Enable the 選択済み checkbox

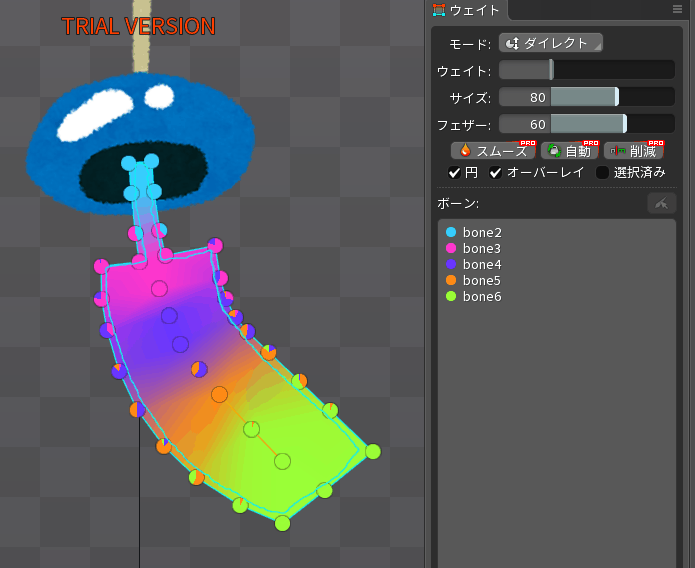click(602, 172)
